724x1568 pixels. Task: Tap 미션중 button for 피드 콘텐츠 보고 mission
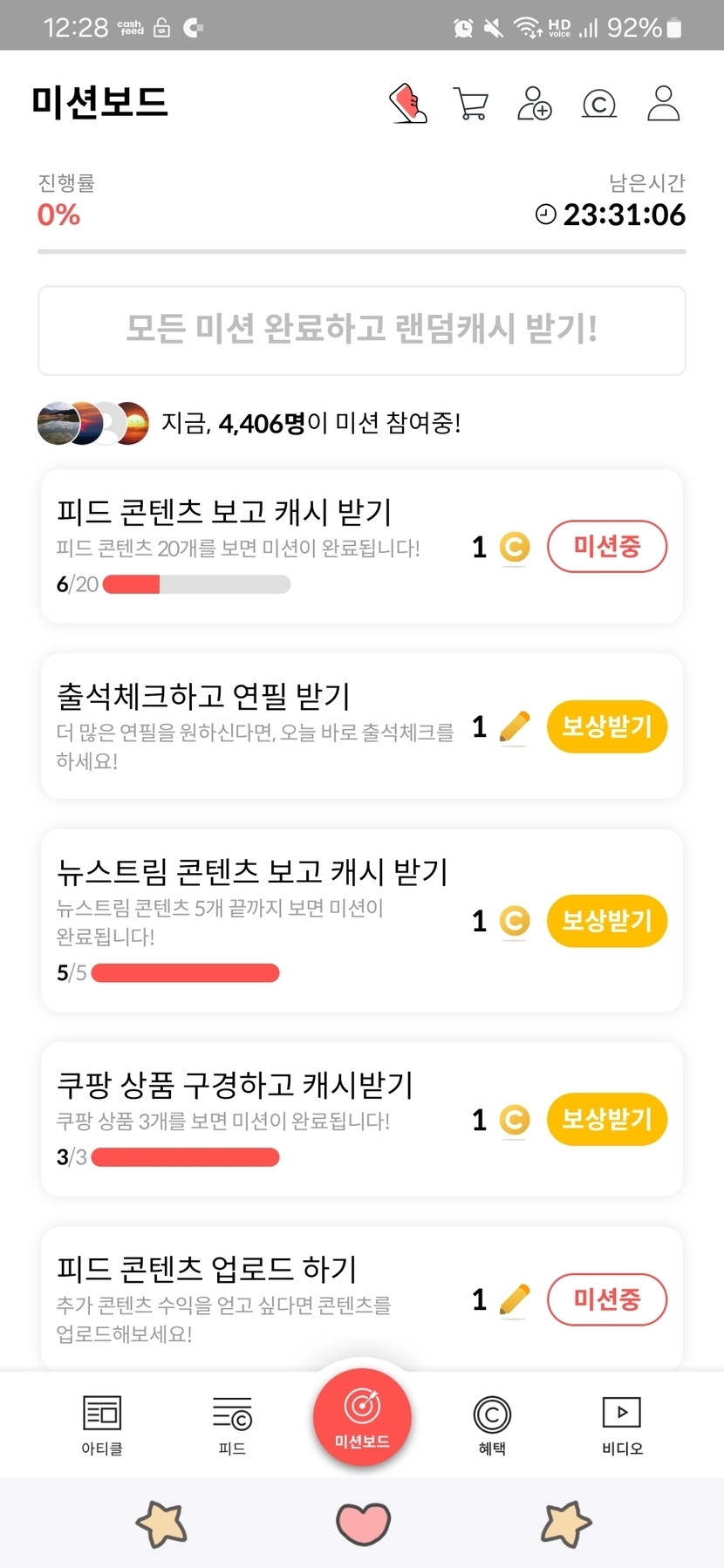point(606,547)
